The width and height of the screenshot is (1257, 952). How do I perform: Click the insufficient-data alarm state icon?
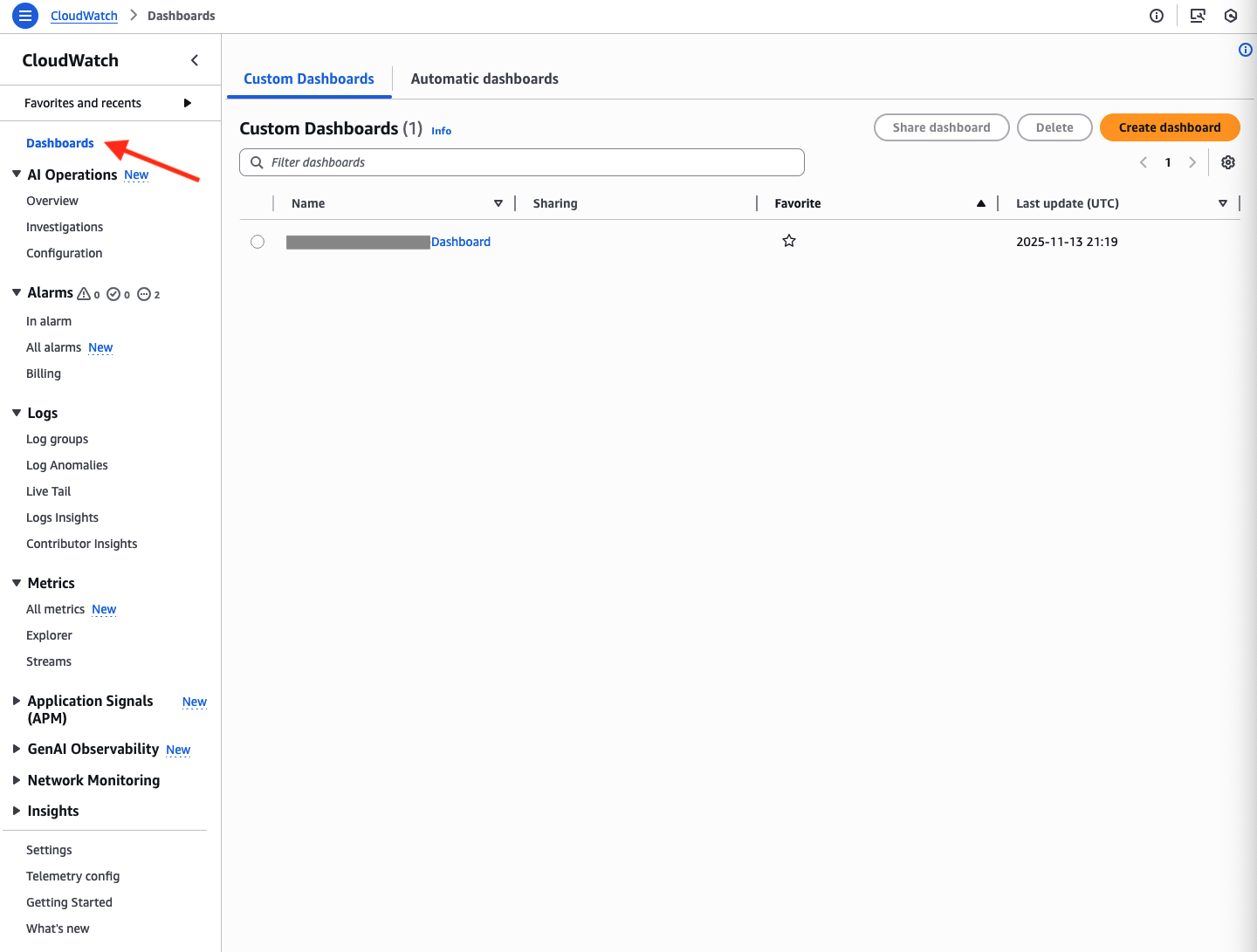[x=146, y=294]
